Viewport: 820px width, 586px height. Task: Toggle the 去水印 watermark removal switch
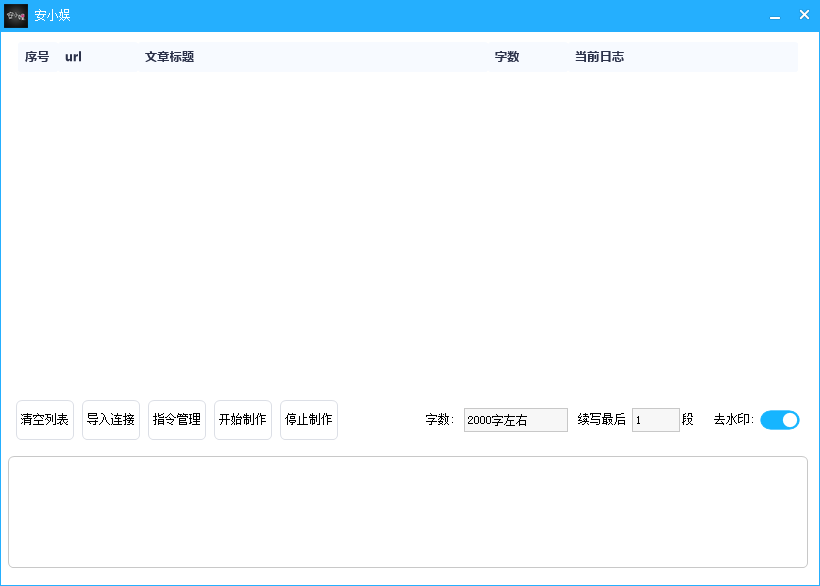tap(779, 420)
